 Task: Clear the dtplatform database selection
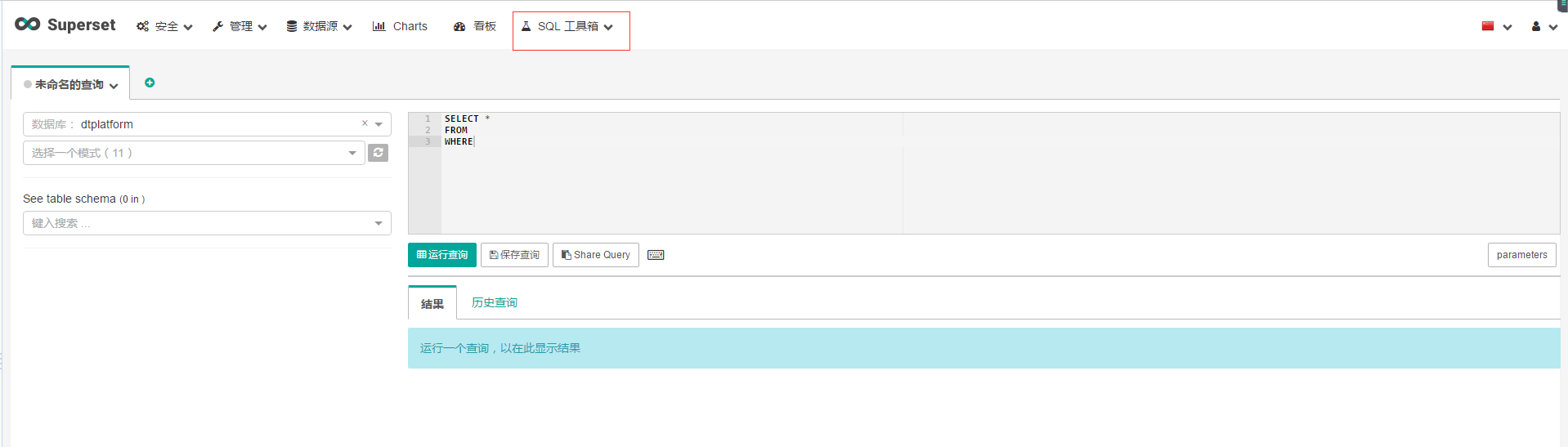point(365,123)
